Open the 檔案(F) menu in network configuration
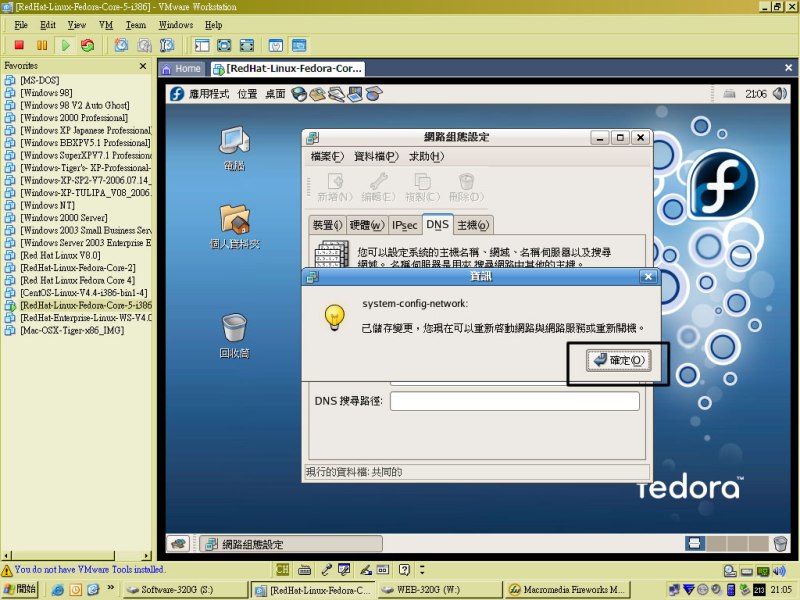The width and height of the screenshot is (800, 600). 327,157
